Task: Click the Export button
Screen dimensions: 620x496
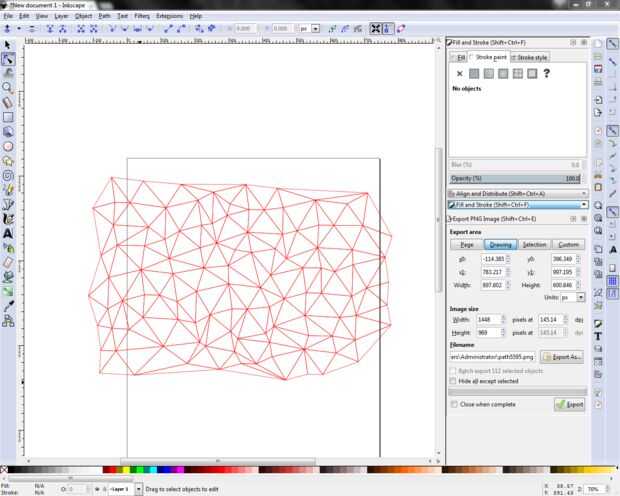Action: [x=569, y=404]
